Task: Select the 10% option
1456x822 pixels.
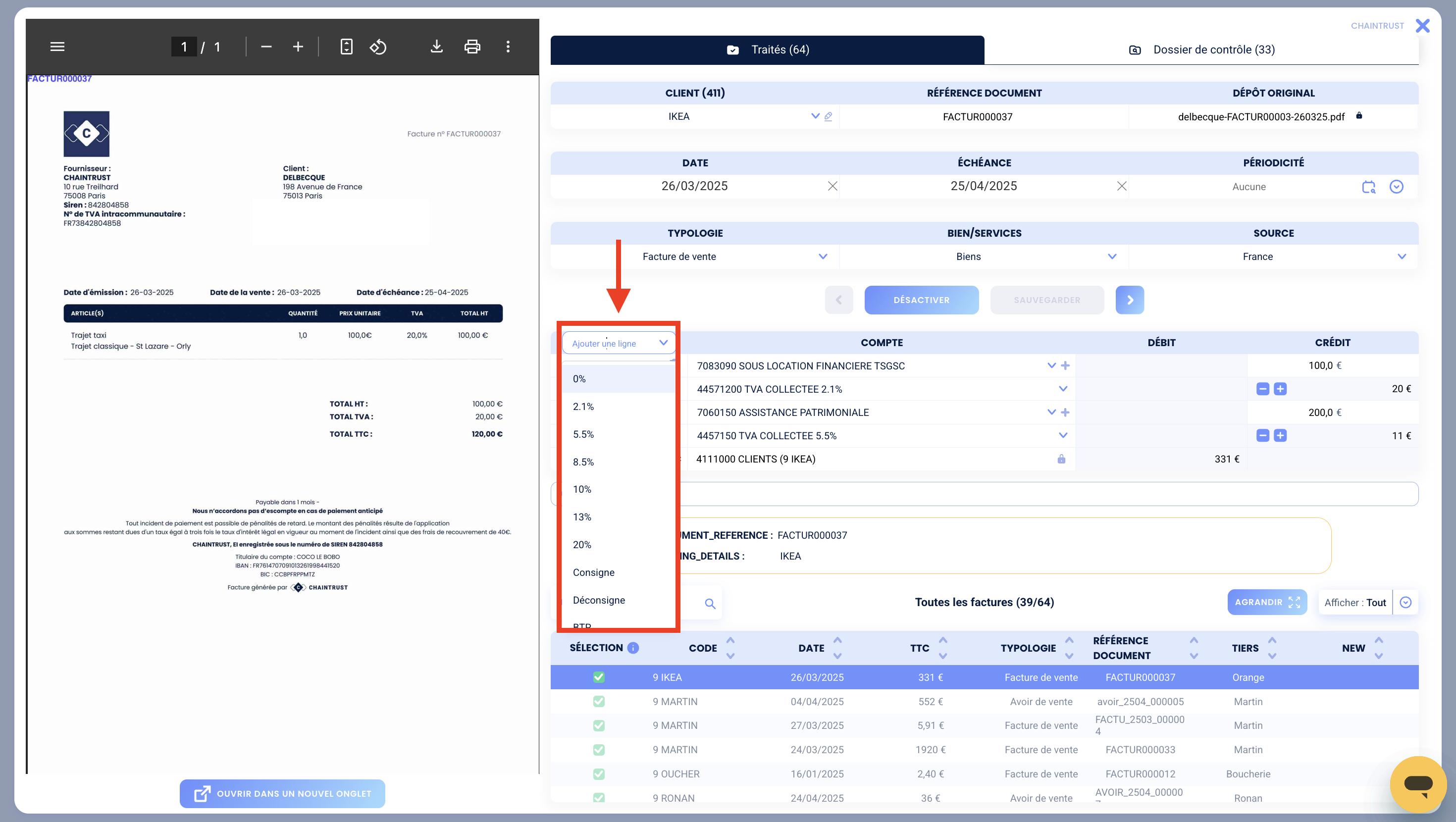Action: click(x=619, y=489)
